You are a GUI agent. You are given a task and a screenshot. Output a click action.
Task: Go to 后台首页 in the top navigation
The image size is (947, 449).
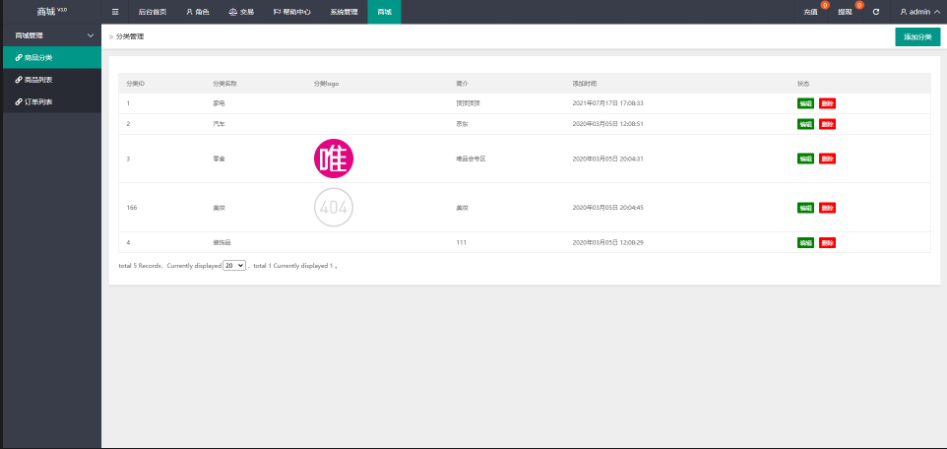tap(152, 12)
